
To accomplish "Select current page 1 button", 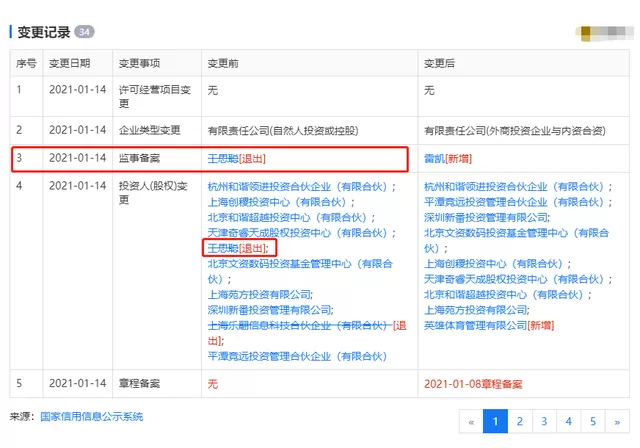I will (495, 421).
